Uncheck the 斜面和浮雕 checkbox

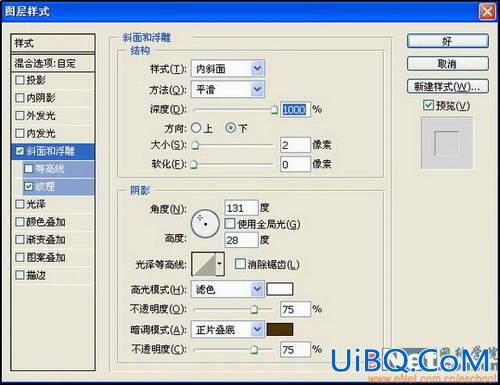[x=20, y=151]
